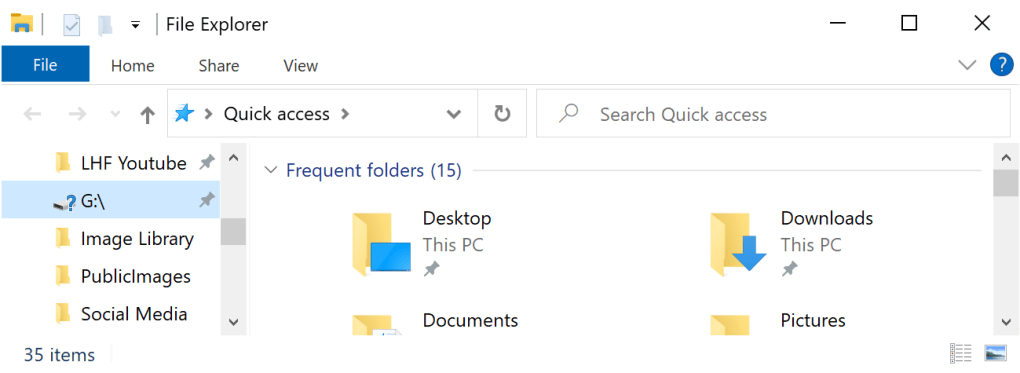Screen dimensions: 1020x373
Task: Switch to Details view icon in status bar
Action: click(961, 353)
